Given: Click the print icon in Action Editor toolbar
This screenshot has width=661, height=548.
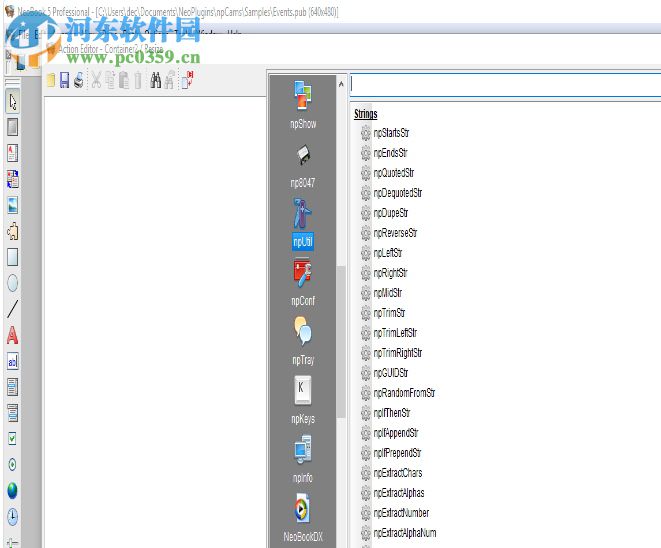Looking at the screenshot, I should click(x=78, y=80).
